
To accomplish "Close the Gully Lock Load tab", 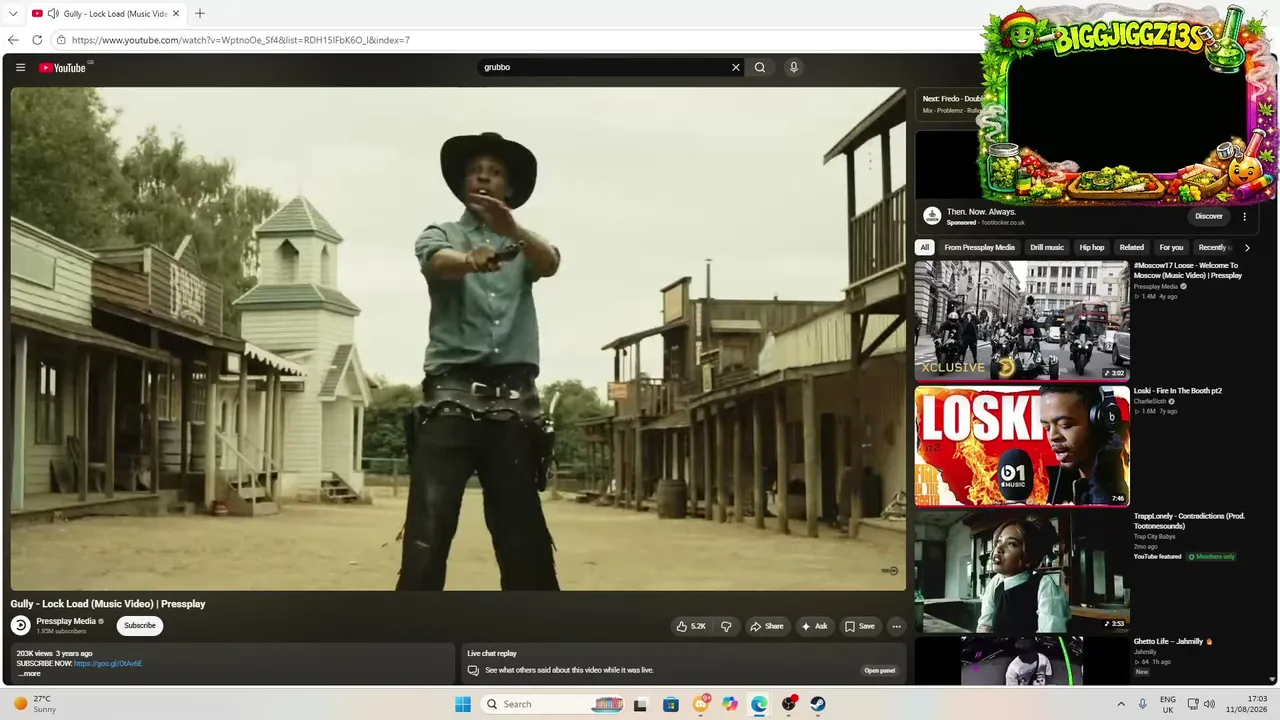I will [x=176, y=14].
